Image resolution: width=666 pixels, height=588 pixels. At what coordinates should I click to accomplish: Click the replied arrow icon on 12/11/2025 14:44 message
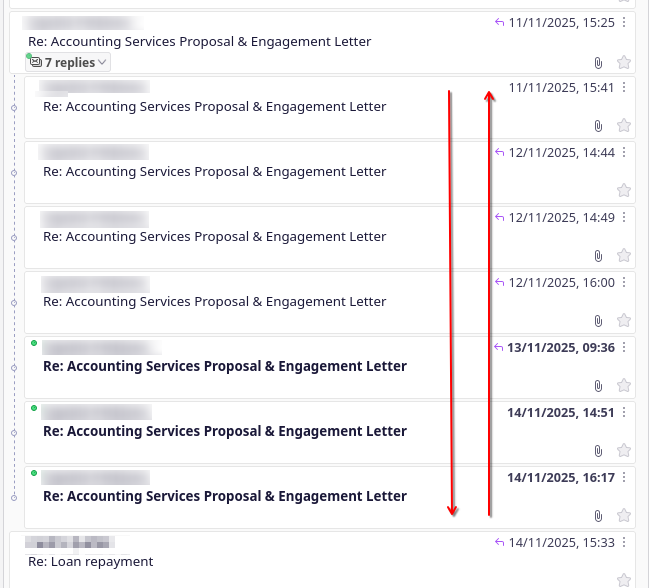(x=500, y=152)
